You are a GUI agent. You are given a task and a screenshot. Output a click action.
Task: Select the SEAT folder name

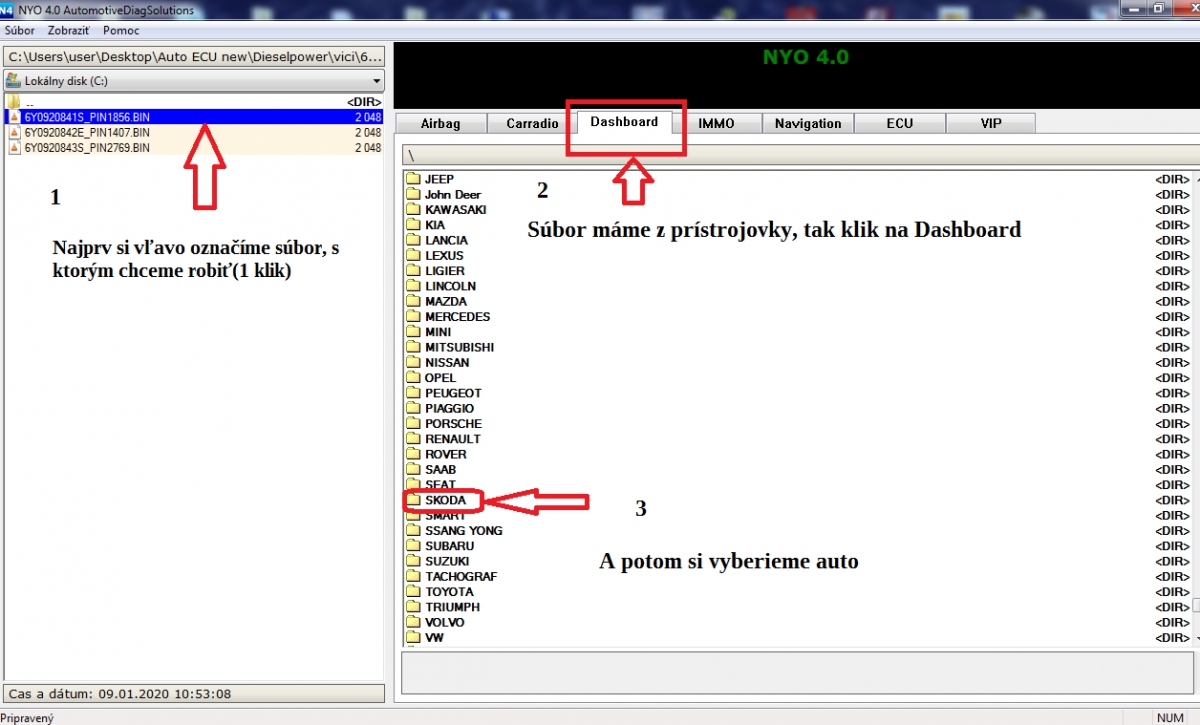[x=440, y=484]
